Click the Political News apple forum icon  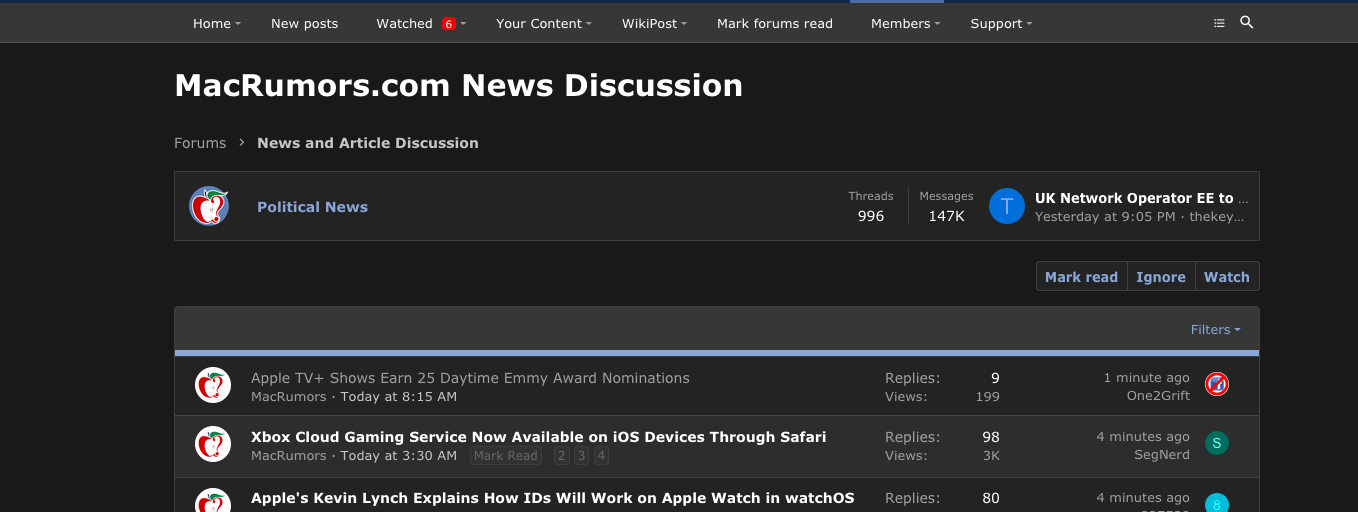tap(209, 206)
